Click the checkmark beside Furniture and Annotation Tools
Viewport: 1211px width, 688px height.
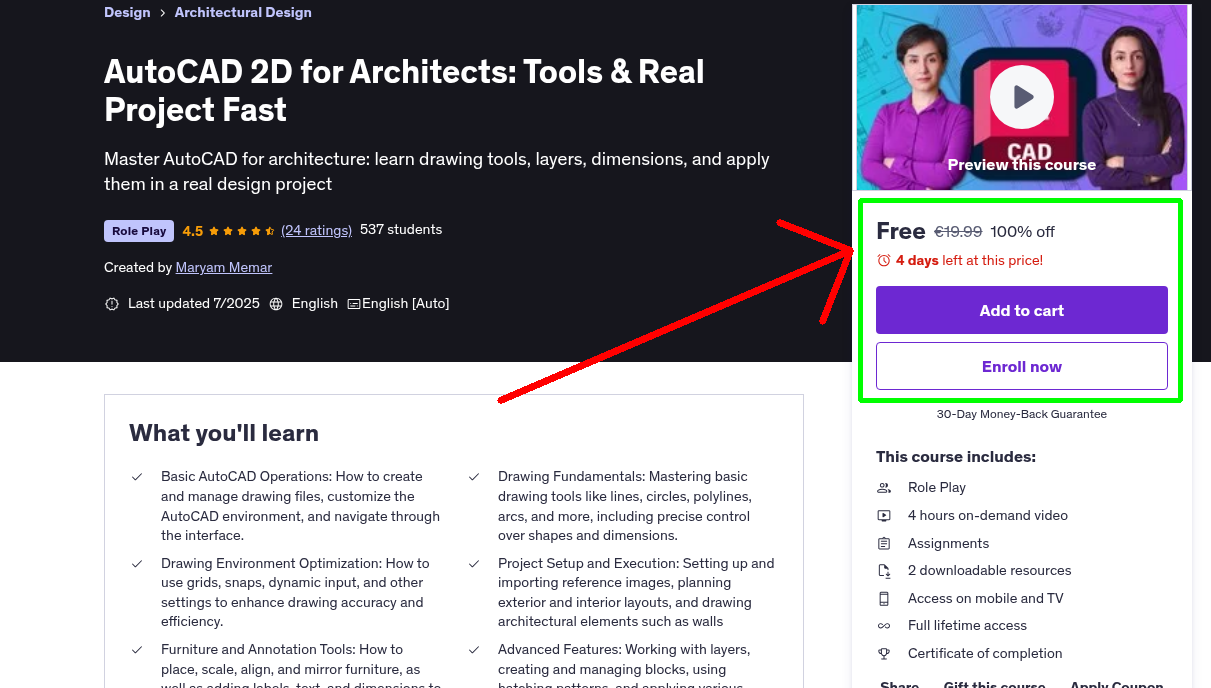tap(137, 650)
